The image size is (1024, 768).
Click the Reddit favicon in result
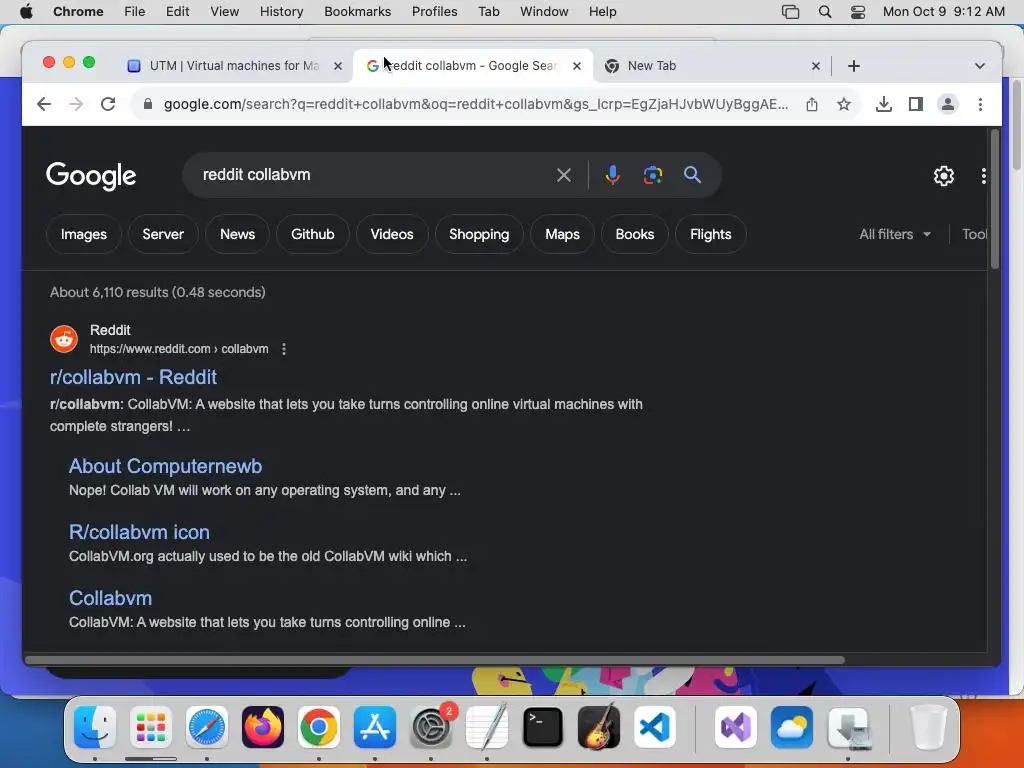[64, 339]
